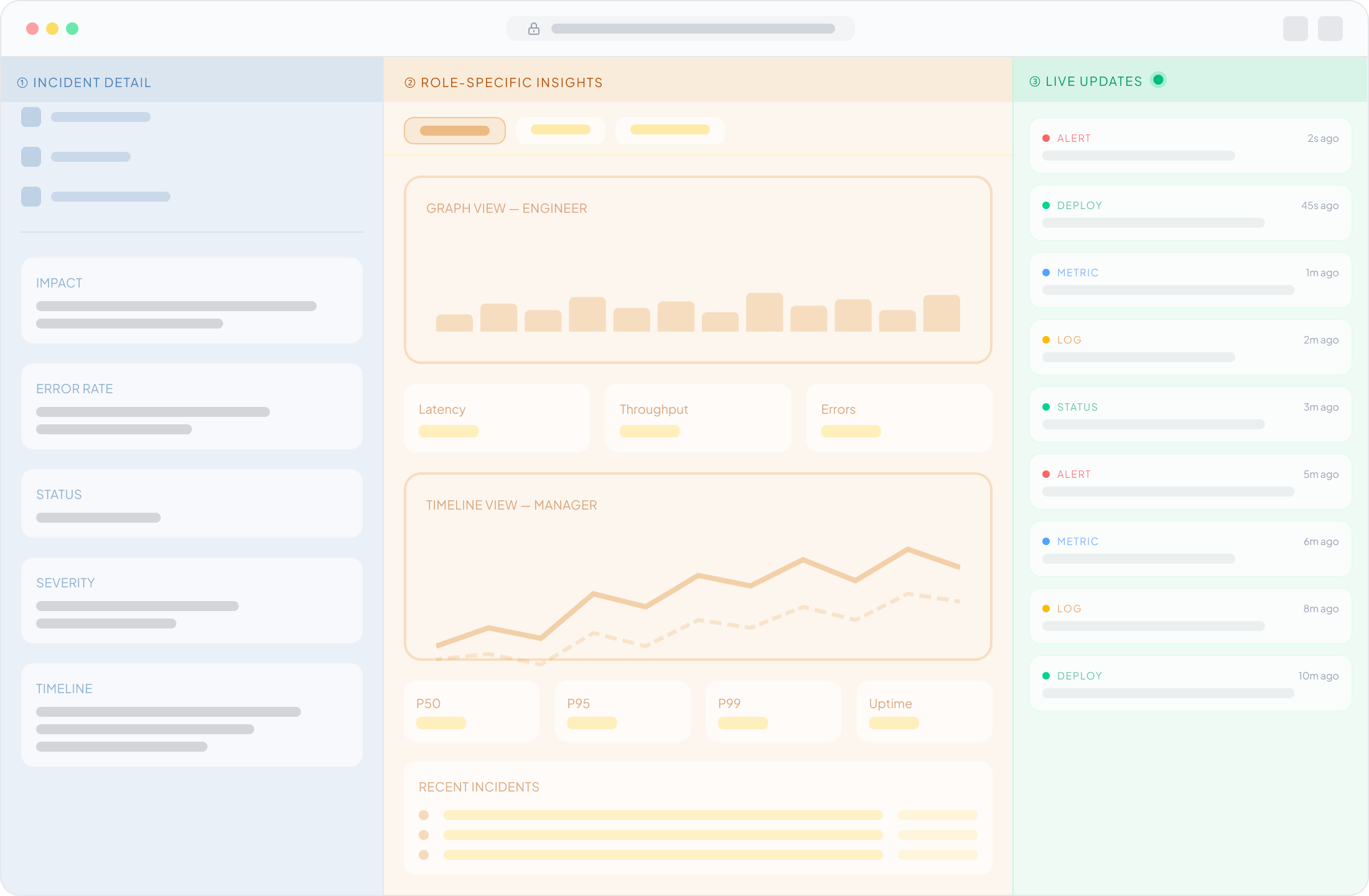Open the Latency metric card
1369x896 pixels.
click(497, 418)
